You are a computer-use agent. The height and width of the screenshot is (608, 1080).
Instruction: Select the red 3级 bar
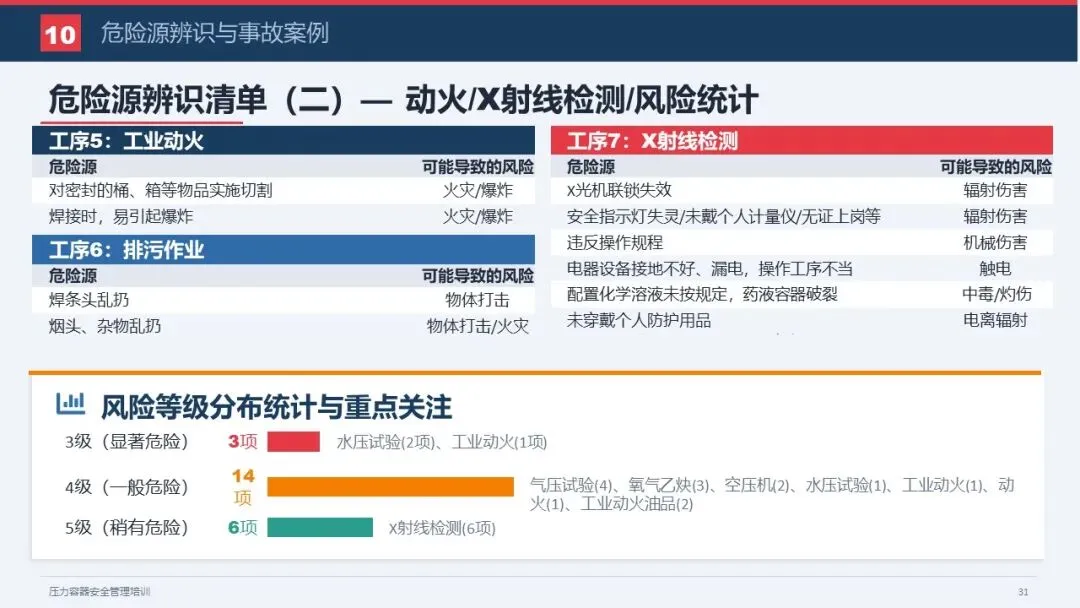(293, 441)
